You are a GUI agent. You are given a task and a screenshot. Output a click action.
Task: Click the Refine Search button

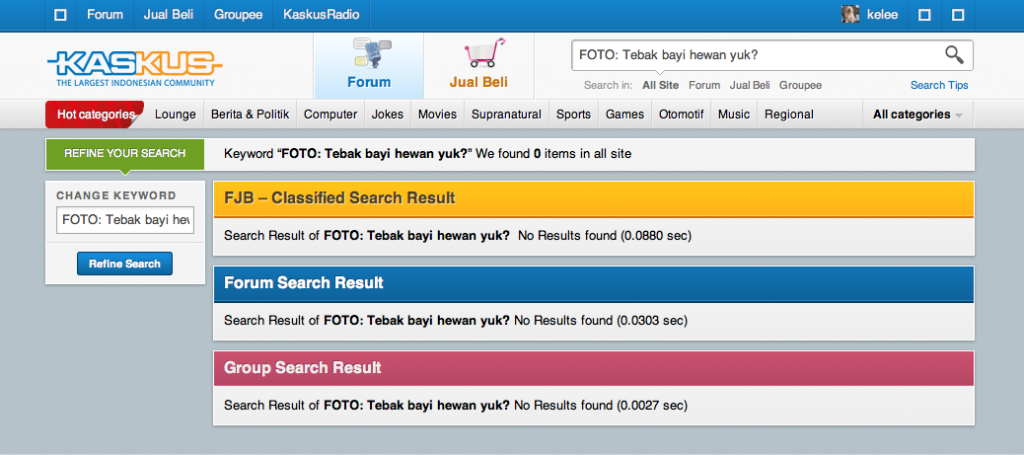pos(125,264)
